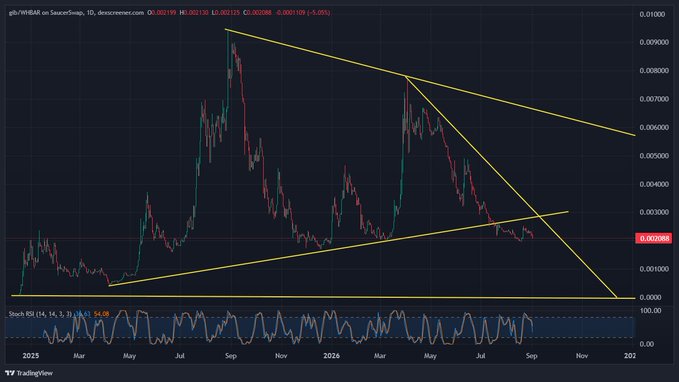This screenshot has height=382, width=679.
Task: Click the 0.008000 price axis label
Action: [653, 71]
